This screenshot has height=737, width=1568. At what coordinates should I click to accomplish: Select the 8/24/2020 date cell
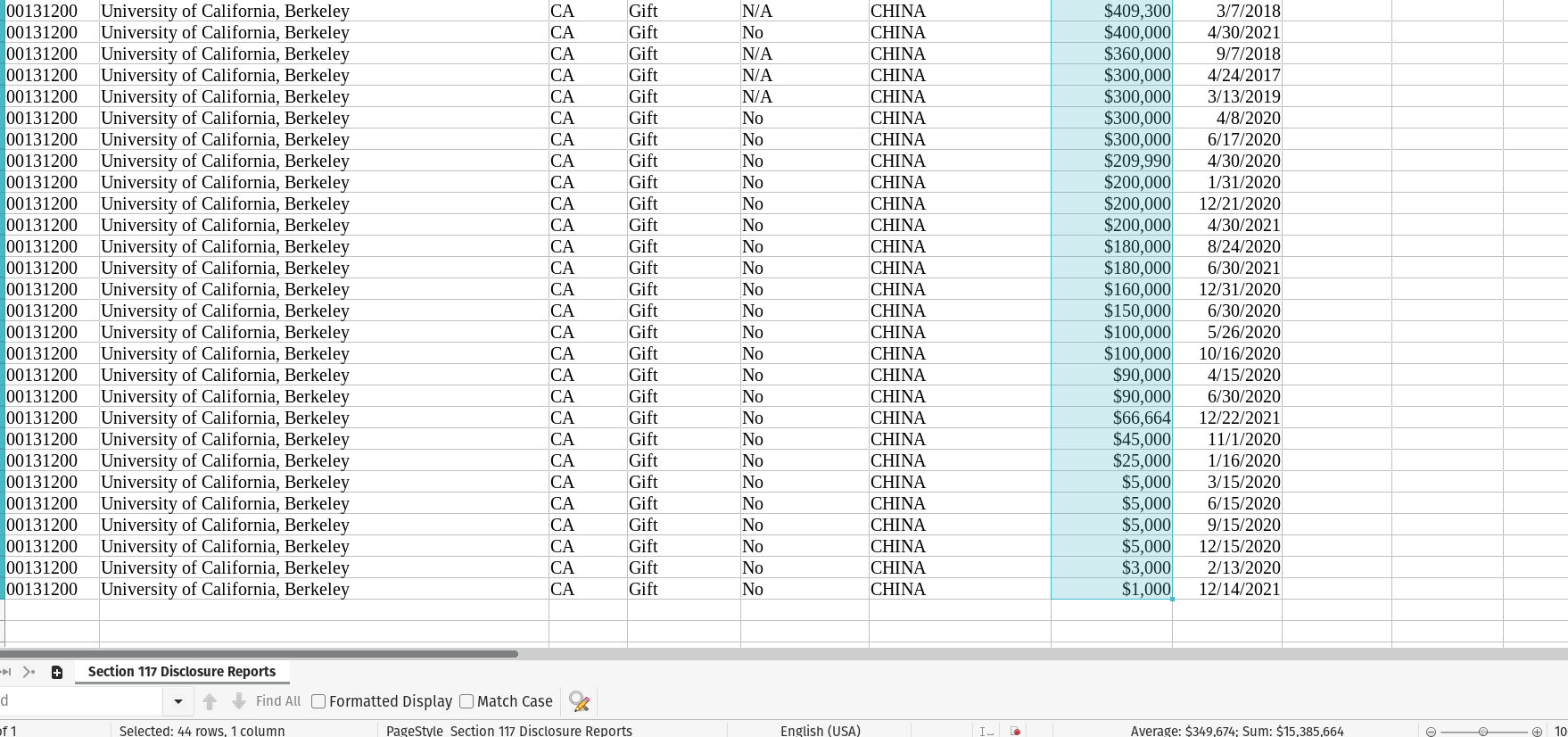(1227, 246)
